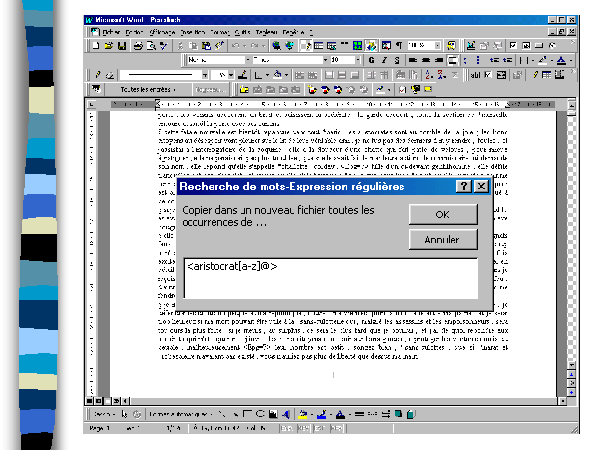Click the Open document icon

[109, 45]
